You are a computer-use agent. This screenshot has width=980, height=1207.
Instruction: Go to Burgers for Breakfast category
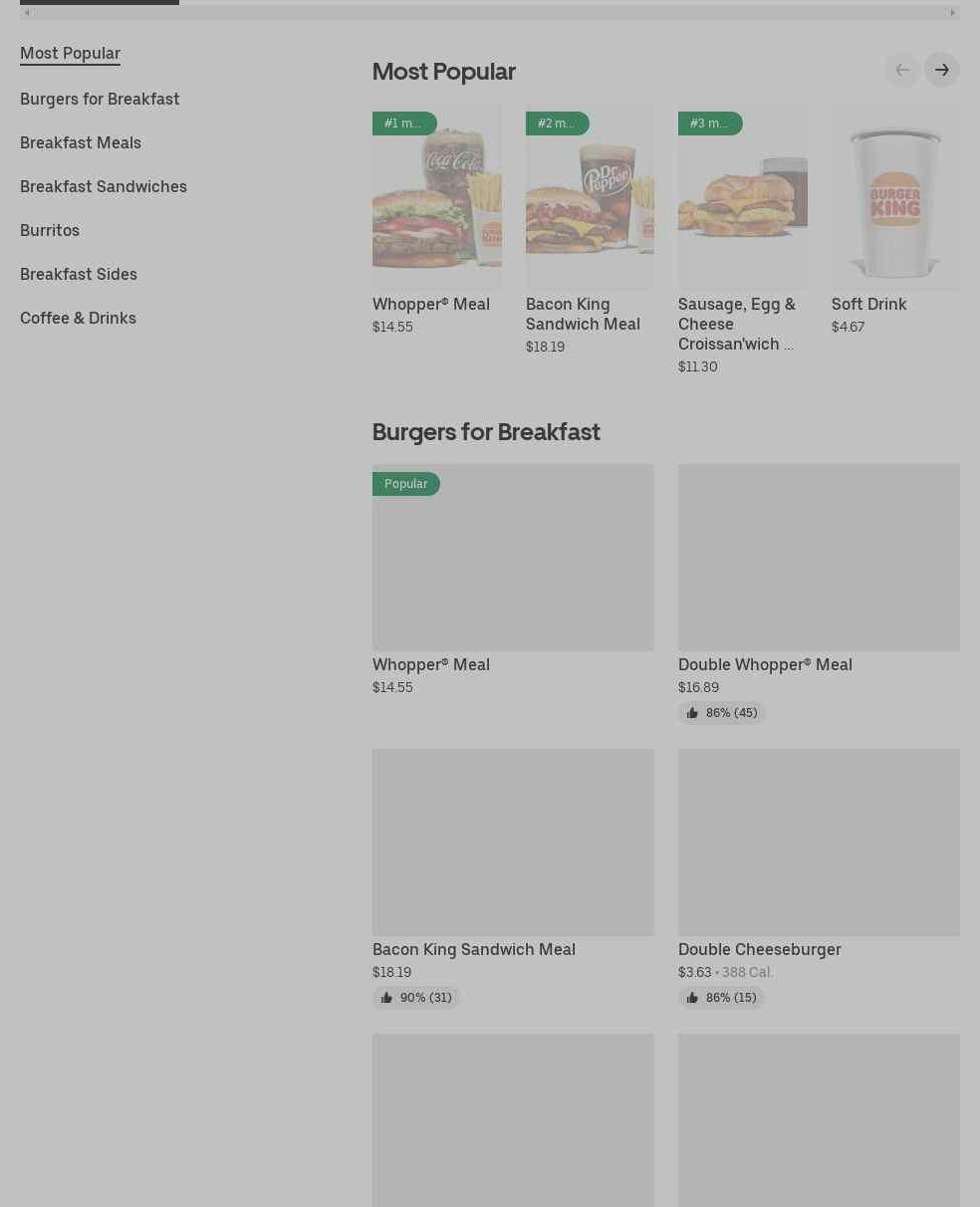coord(100,99)
